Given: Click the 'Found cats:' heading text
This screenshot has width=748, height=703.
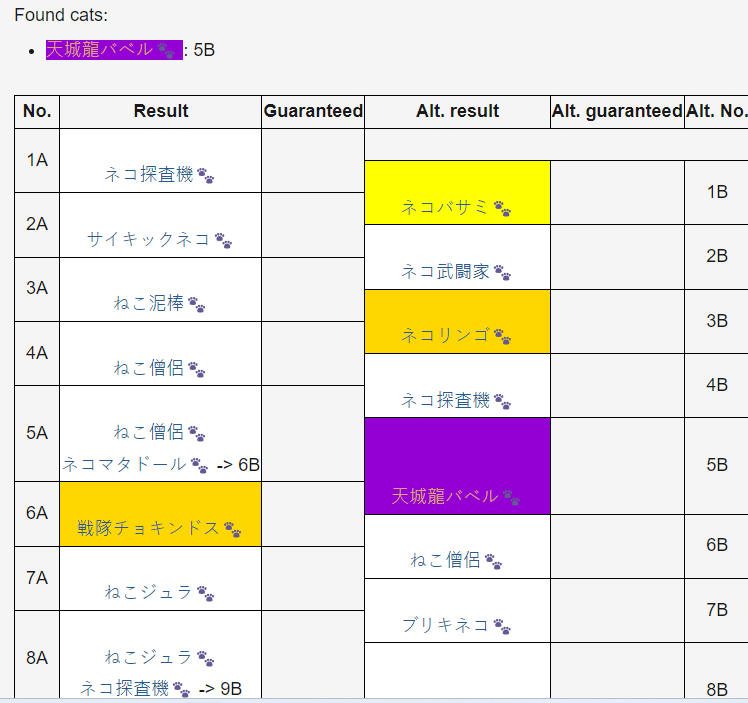Looking at the screenshot, I should tap(61, 15).
